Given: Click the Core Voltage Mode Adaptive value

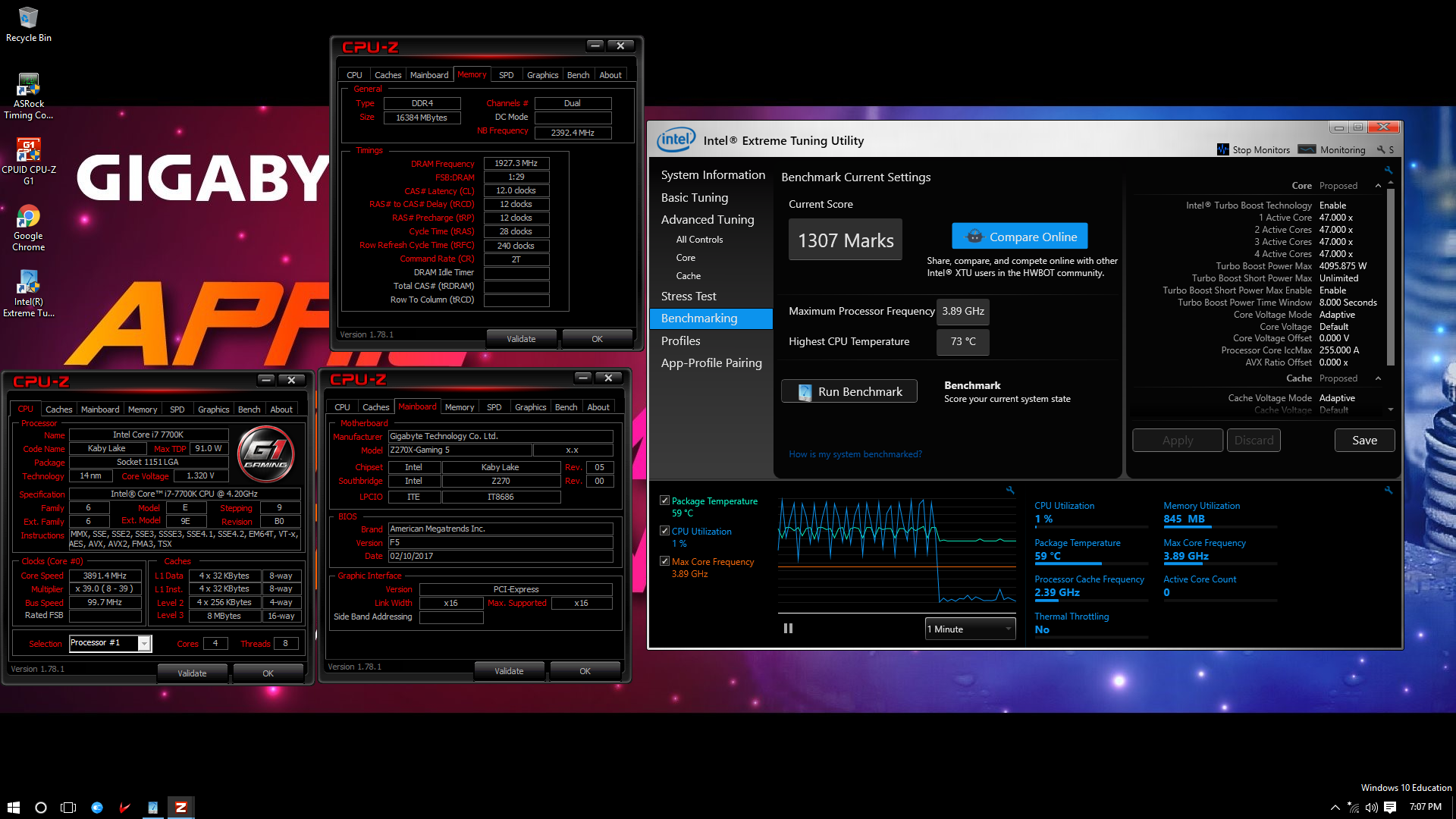Looking at the screenshot, I should coord(1336,315).
